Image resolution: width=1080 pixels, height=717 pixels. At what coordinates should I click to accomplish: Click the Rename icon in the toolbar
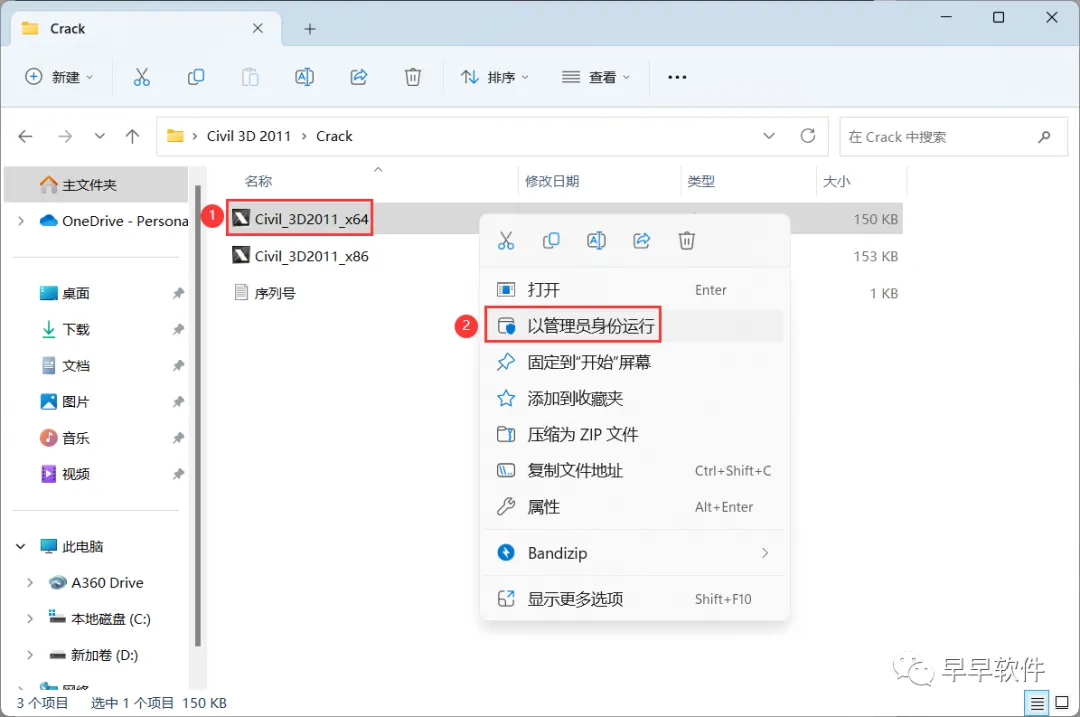click(x=304, y=77)
